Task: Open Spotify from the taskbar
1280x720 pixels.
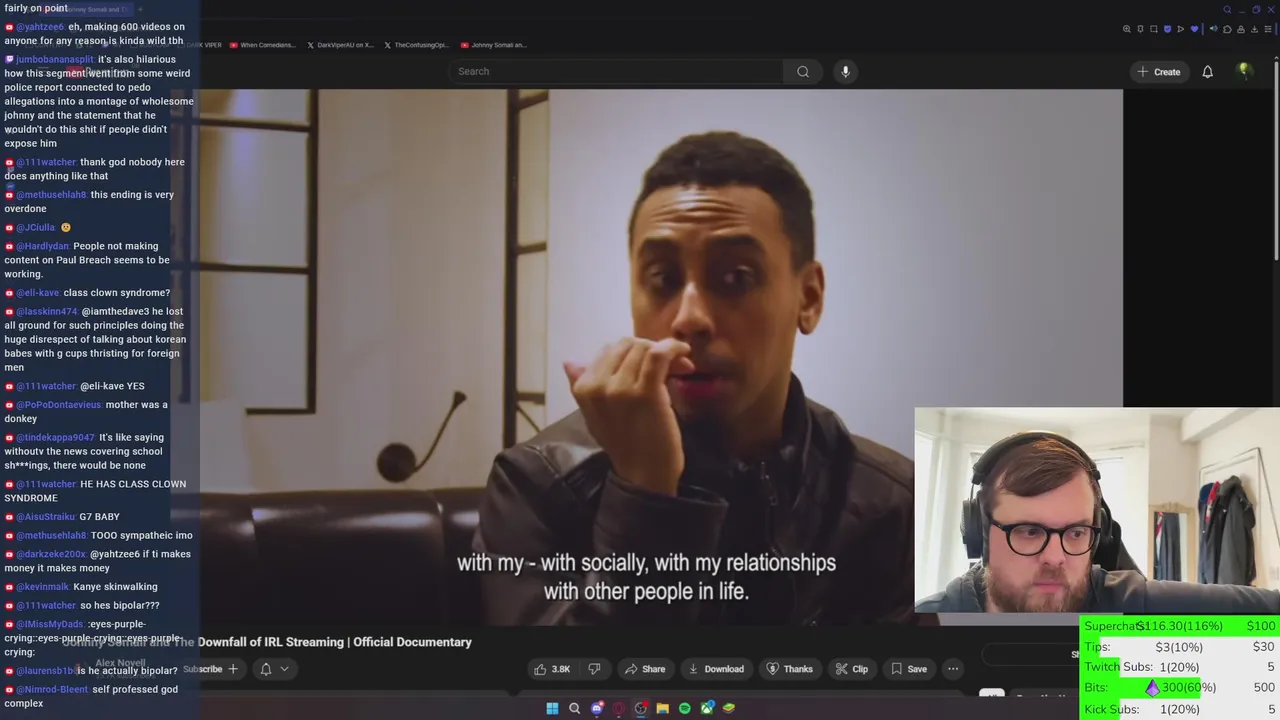Action: 685,708
